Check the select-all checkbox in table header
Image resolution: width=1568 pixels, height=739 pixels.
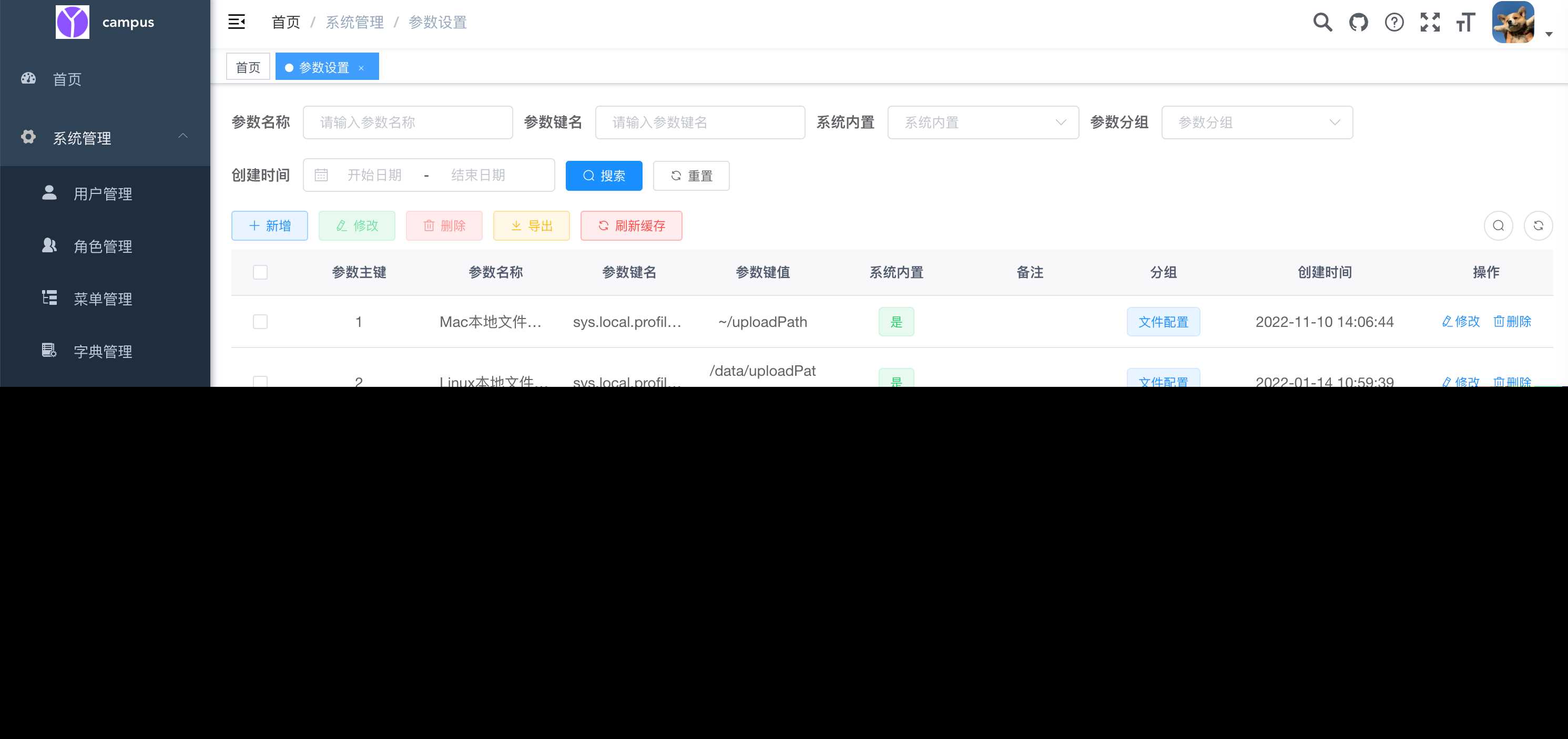pyautogui.click(x=260, y=272)
